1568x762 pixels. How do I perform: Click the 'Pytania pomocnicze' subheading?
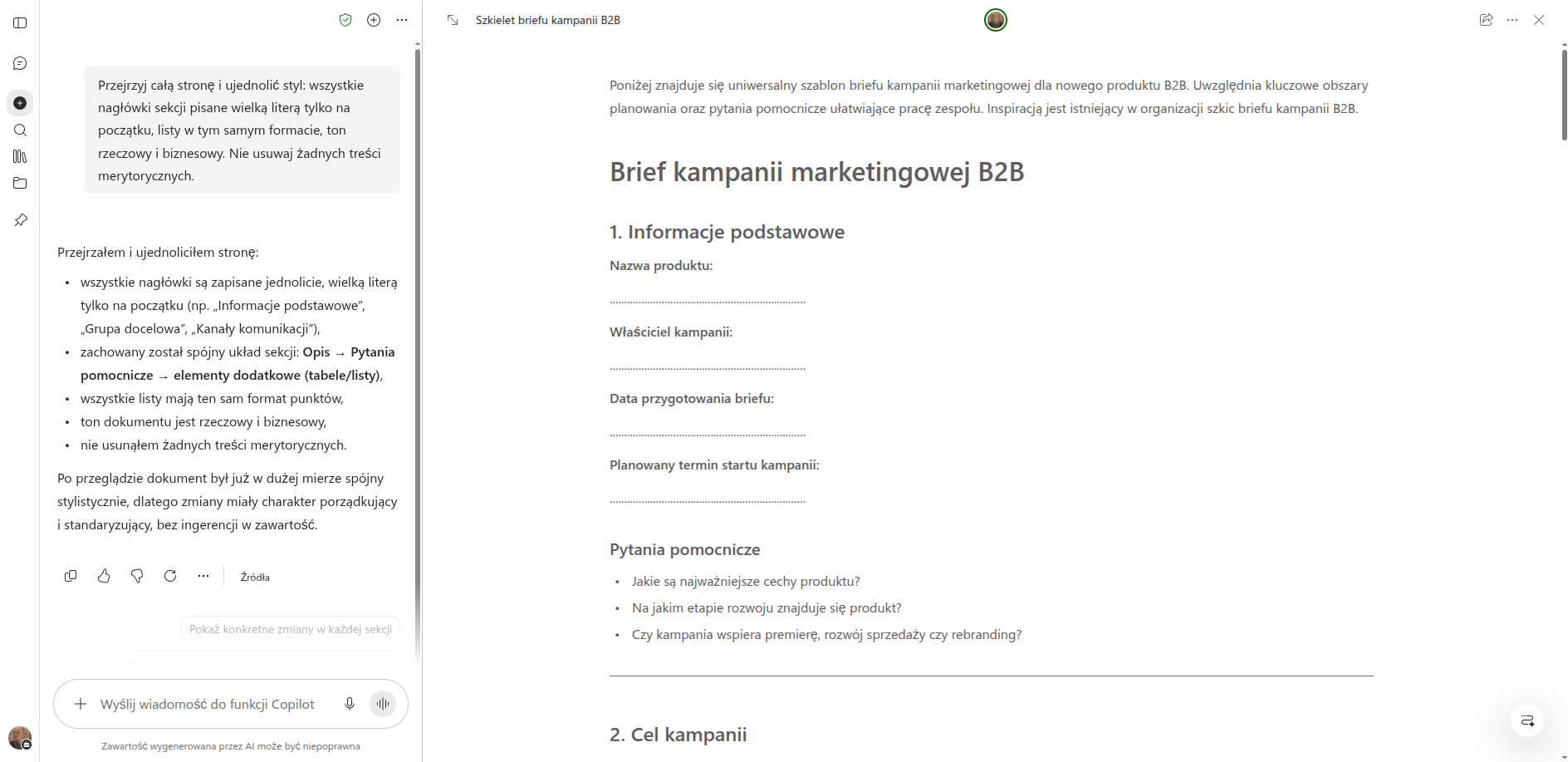685,549
